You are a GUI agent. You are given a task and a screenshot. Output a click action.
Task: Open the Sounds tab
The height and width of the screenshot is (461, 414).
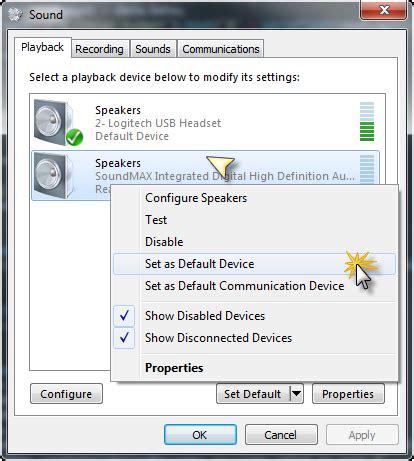pyautogui.click(x=153, y=49)
